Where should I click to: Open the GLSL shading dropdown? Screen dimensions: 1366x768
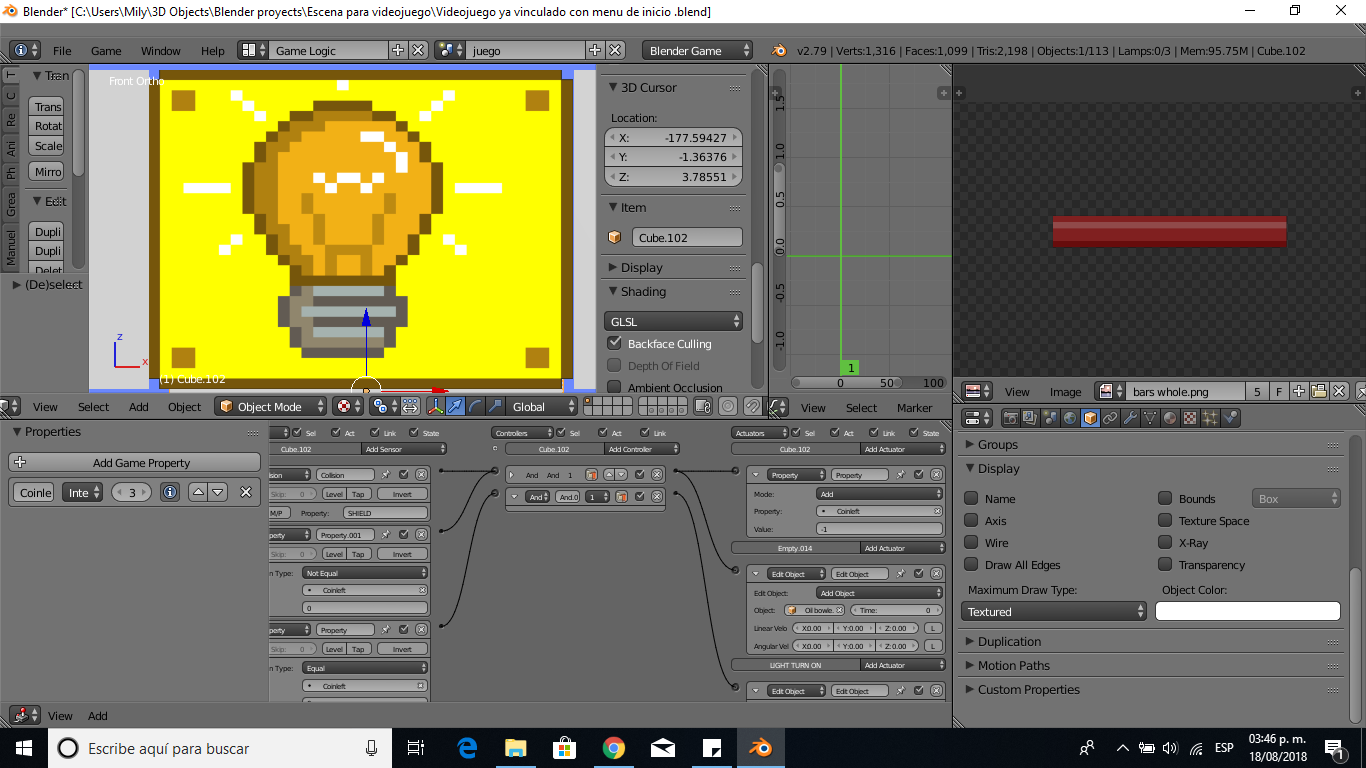[x=673, y=321]
